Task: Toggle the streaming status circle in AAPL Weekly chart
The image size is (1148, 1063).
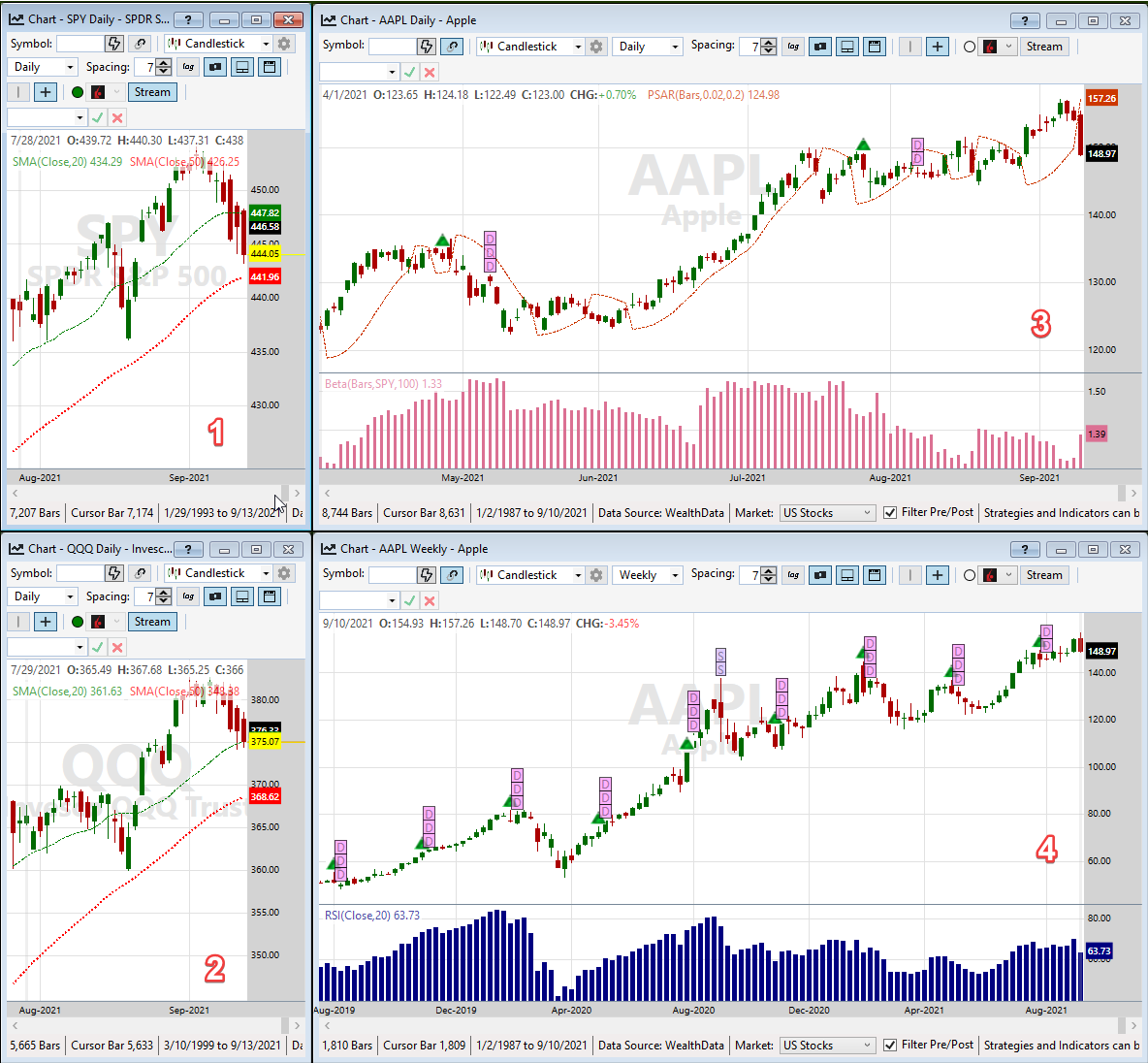Action: [970, 575]
